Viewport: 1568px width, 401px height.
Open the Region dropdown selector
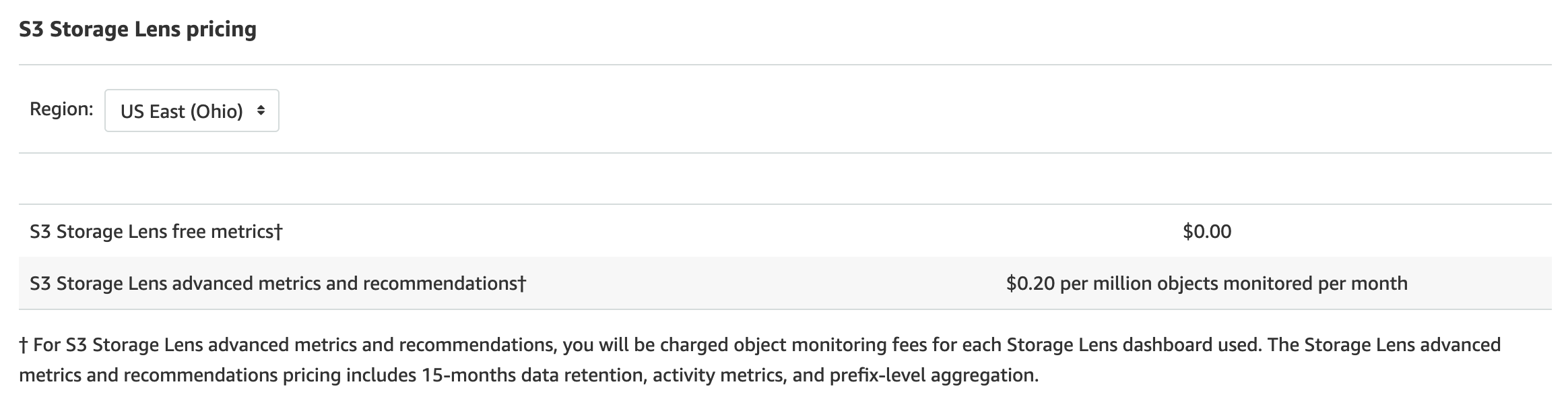click(191, 111)
